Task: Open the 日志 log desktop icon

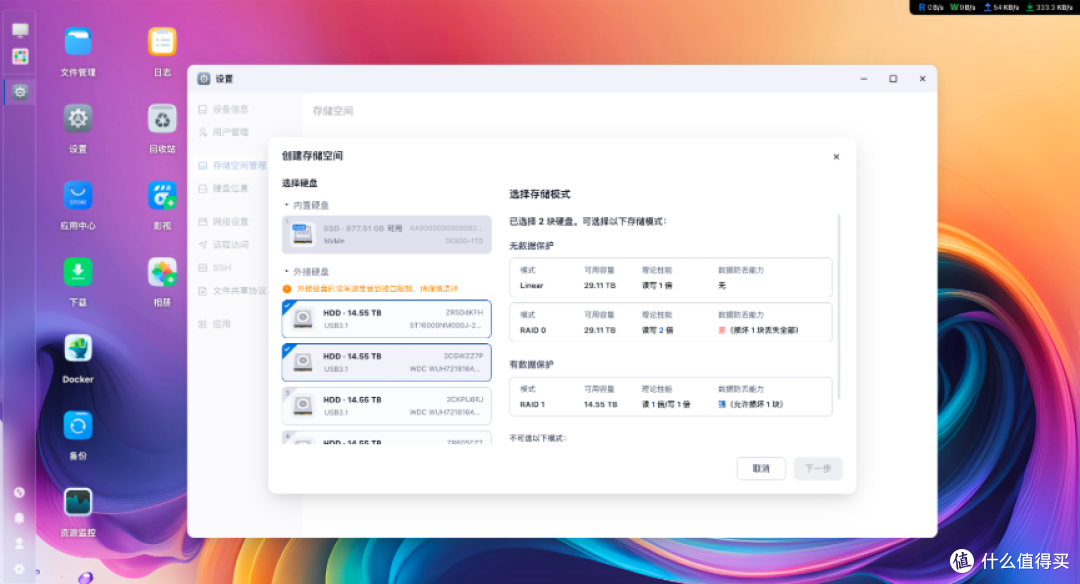Action: (163, 43)
